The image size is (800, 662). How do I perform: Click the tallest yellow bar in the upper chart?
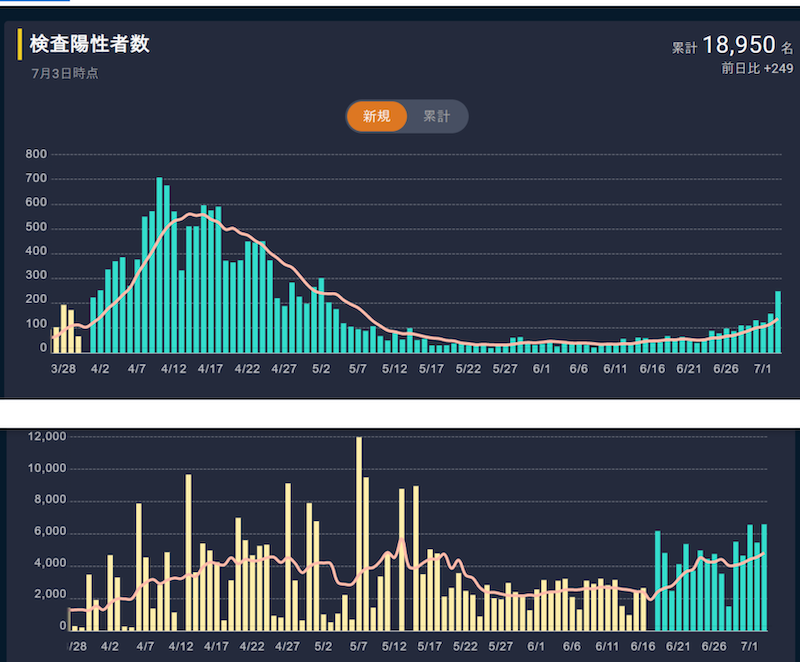(x=64, y=329)
